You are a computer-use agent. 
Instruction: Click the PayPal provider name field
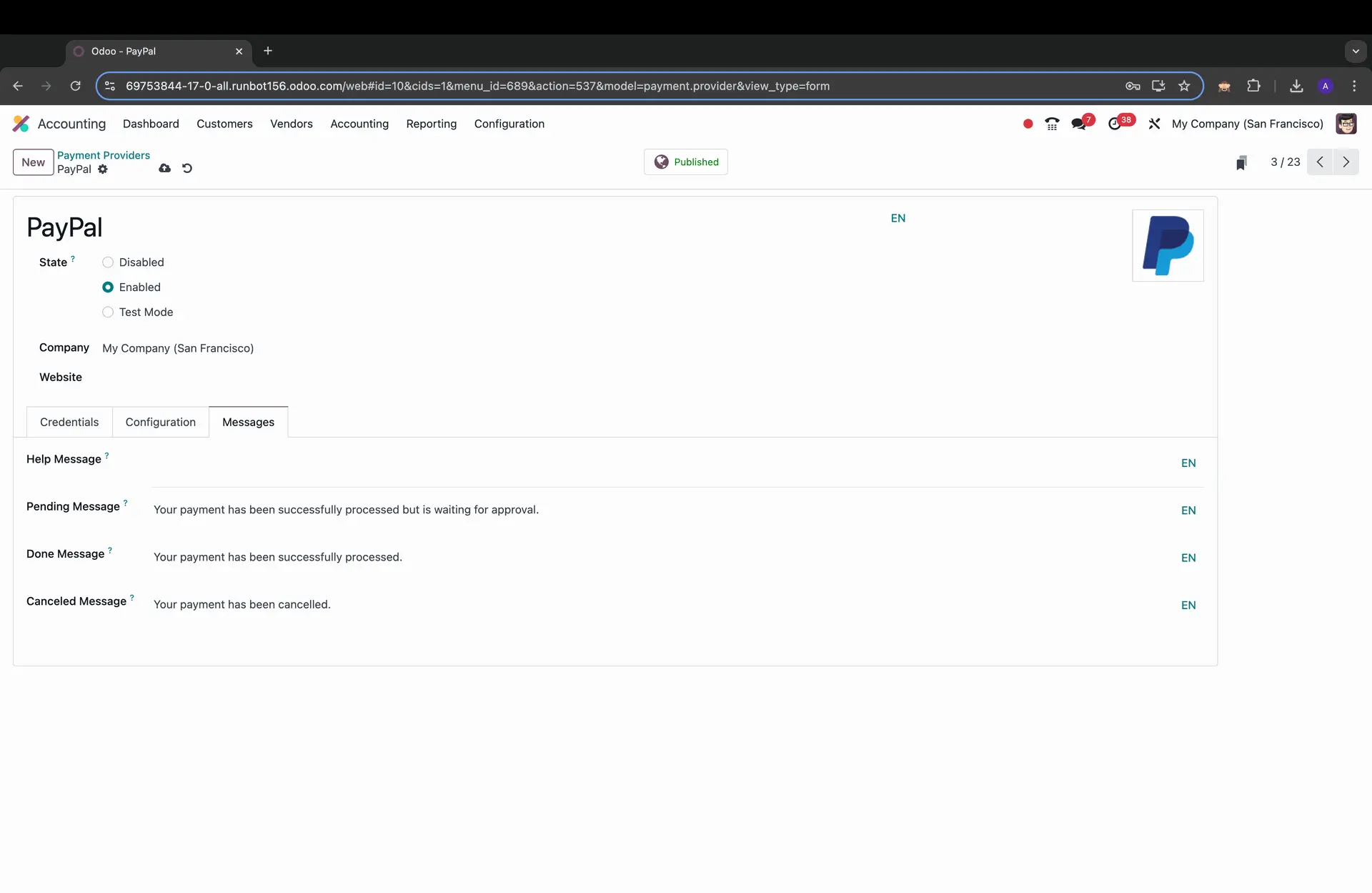tap(457, 227)
